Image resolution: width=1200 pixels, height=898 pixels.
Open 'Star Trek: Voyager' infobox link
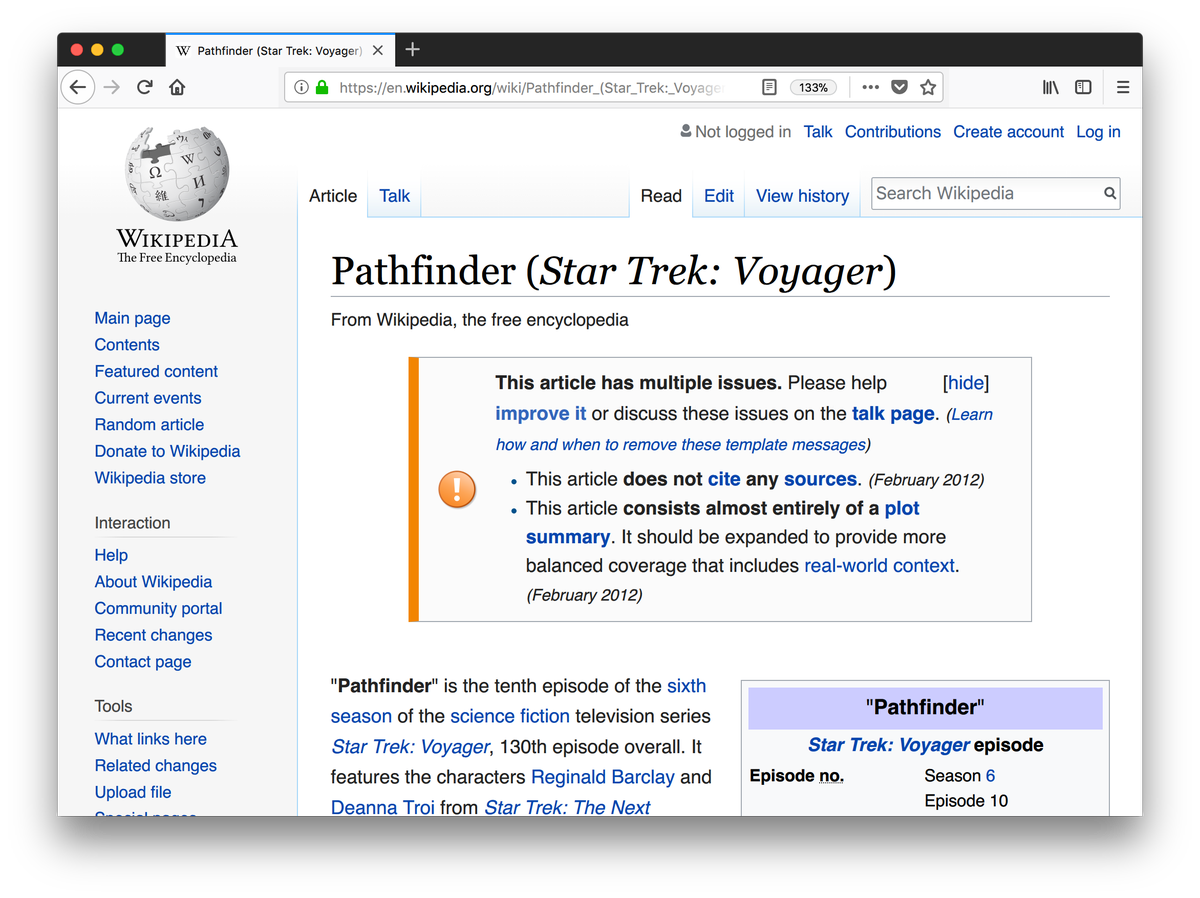coord(889,745)
